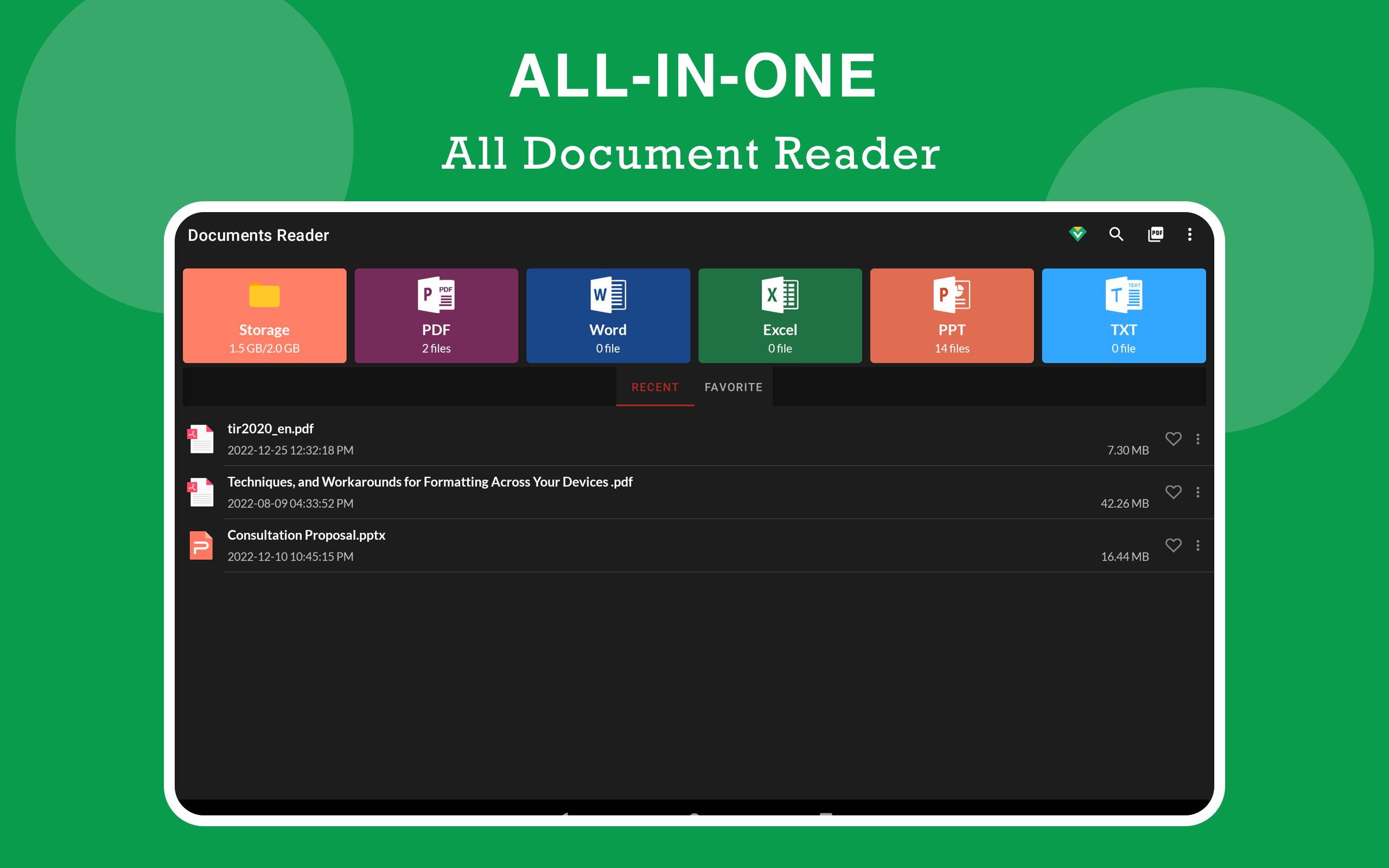Click the Word document icon on Word tile
Image resolution: width=1389 pixels, height=868 pixels.
[608, 295]
